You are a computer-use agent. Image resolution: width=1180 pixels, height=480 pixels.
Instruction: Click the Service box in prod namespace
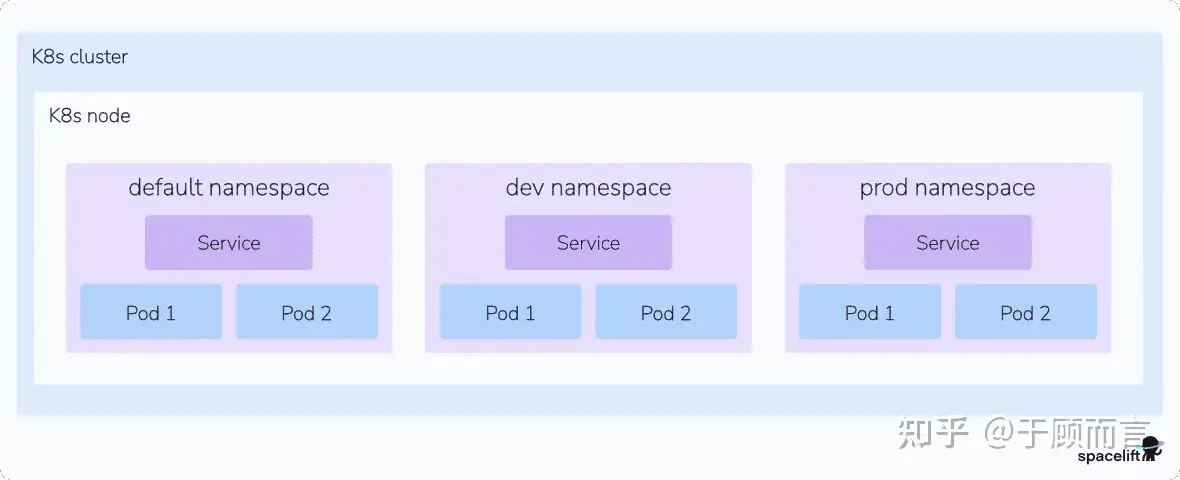pyautogui.click(x=947, y=242)
